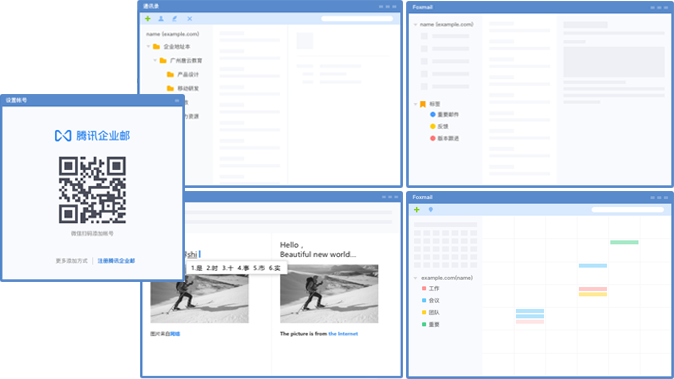Click the orange bookmark 标签 icon
Viewport: 674px width, 379px height.
423,104
